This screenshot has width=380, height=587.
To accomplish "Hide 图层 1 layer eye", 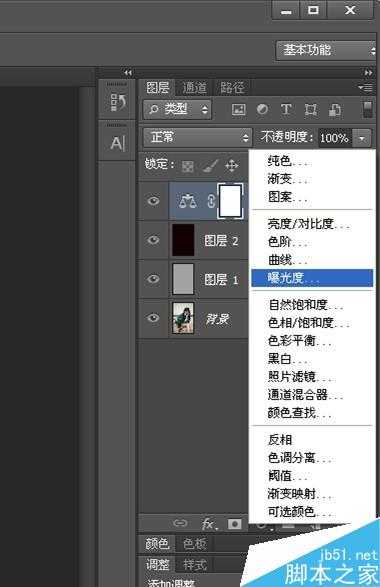I will point(153,279).
